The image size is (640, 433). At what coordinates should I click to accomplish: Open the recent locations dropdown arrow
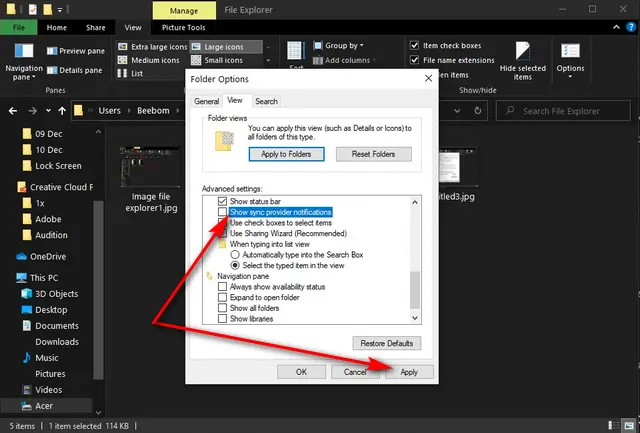pos(48,111)
